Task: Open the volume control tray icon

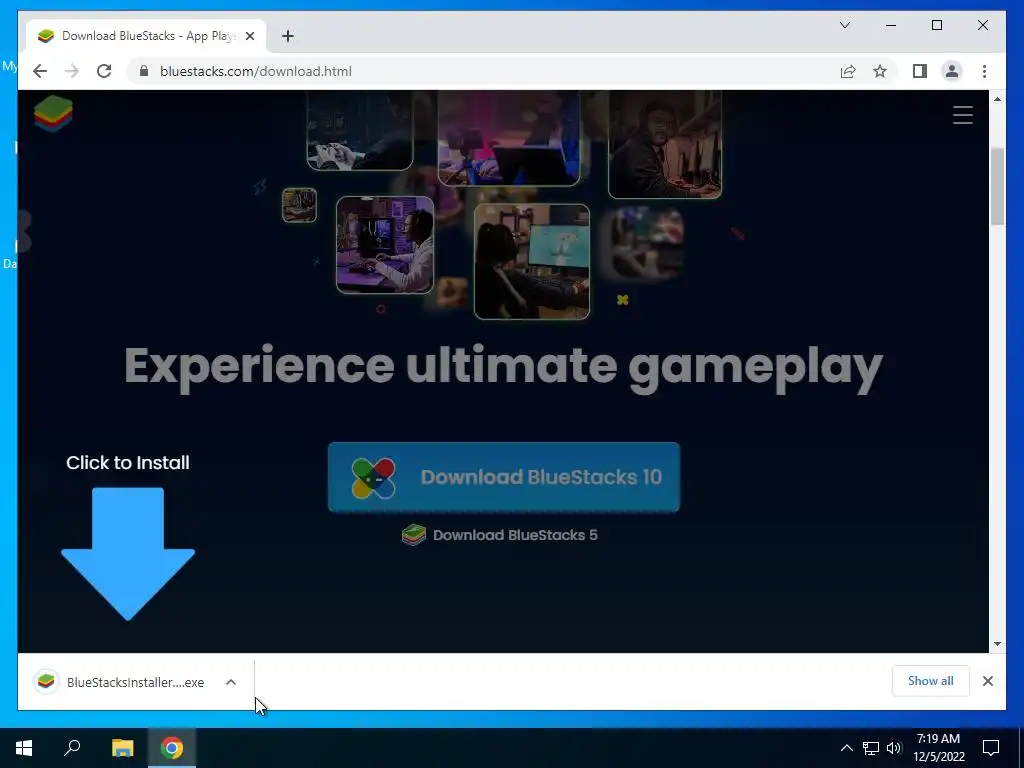Action: (x=894, y=748)
